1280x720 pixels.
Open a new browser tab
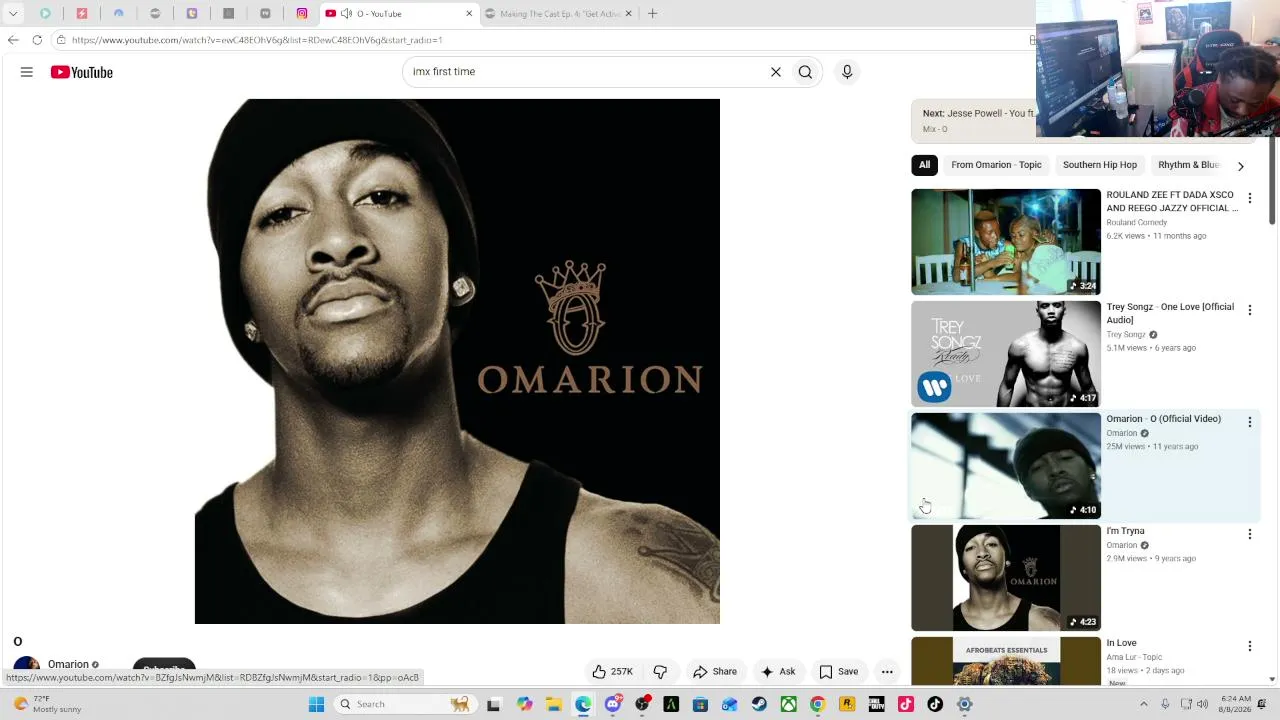coord(652,14)
